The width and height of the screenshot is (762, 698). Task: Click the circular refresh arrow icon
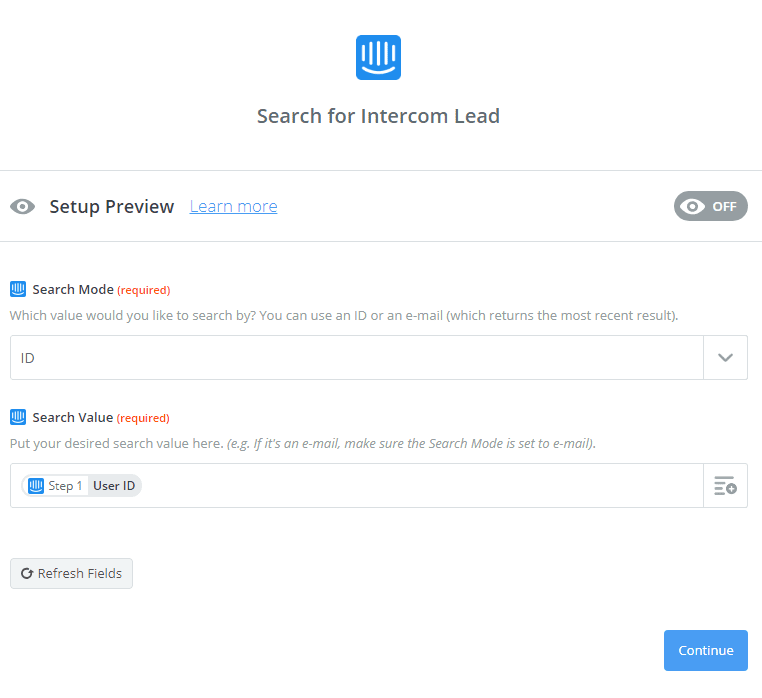pyautogui.click(x=27, y=574)
